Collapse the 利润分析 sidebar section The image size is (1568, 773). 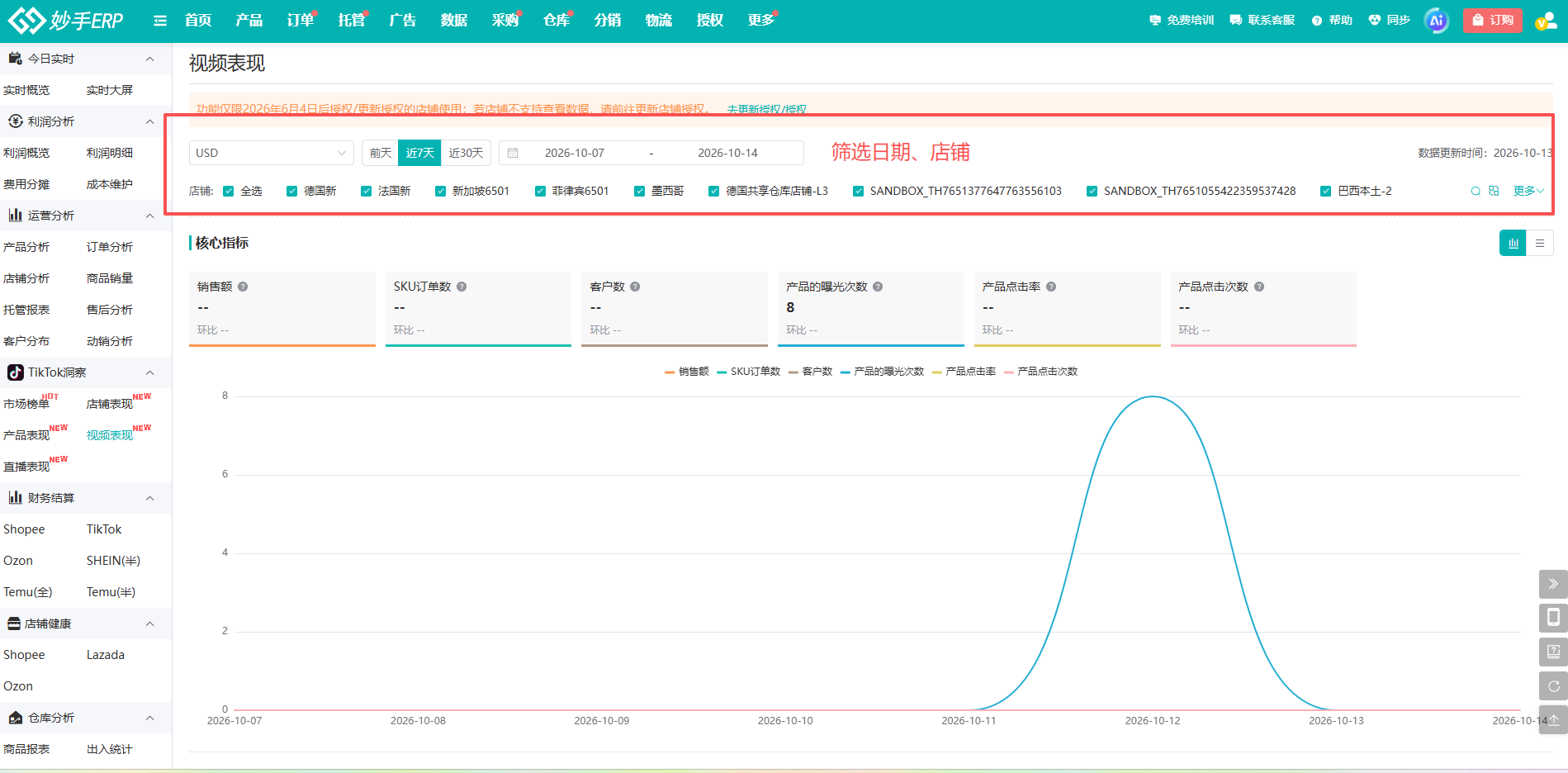coord(149,121)
